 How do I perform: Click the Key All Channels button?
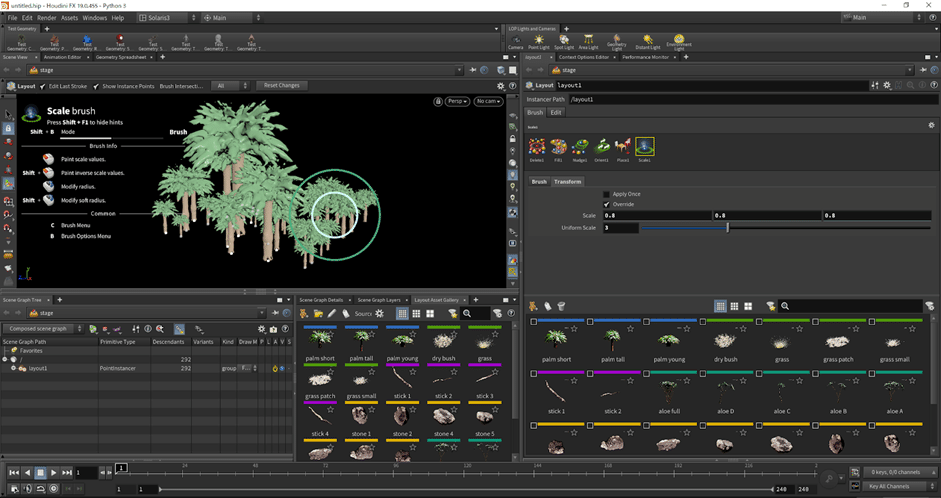(888, 486)
